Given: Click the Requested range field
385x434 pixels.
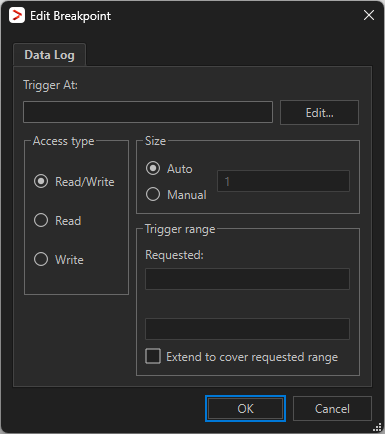Looking at the screenshot, I should [247, 279].
